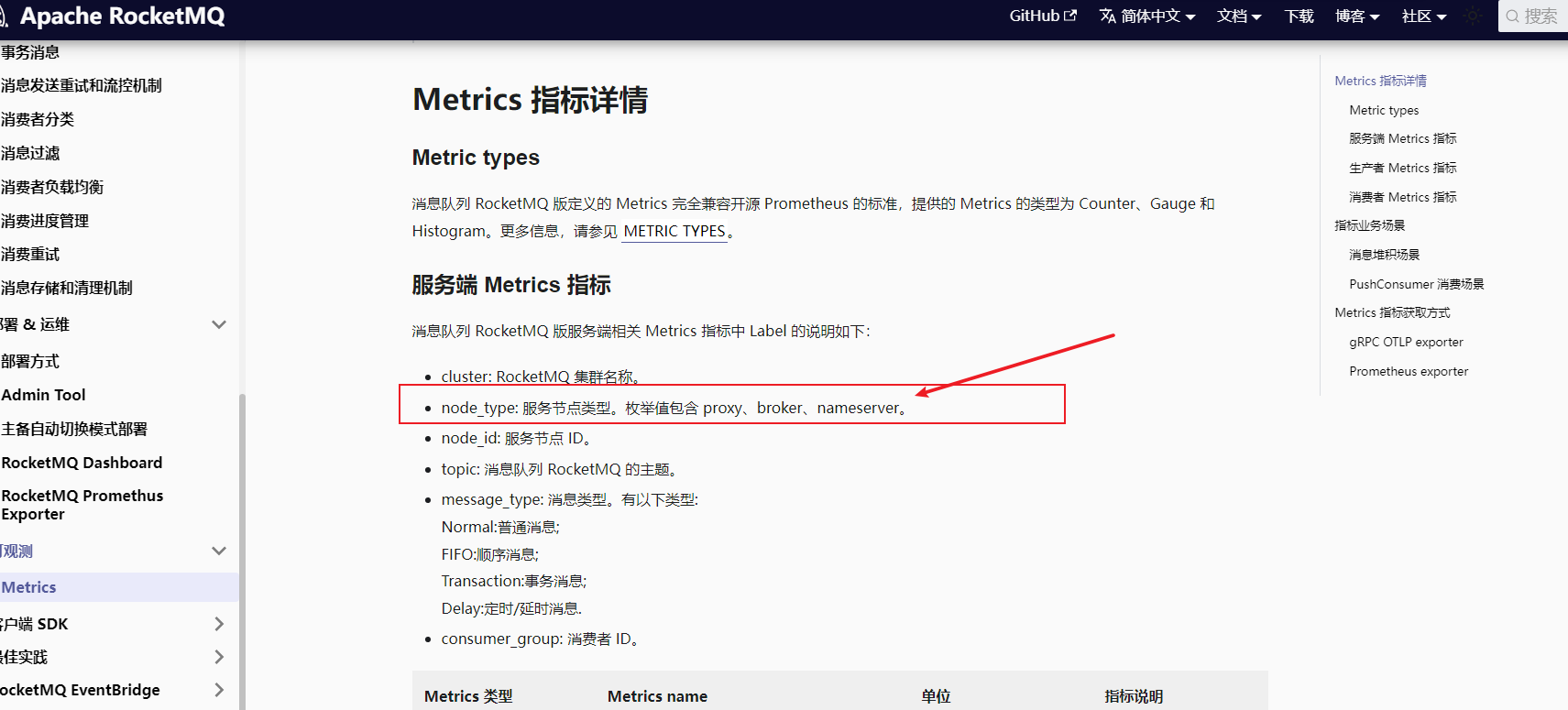The width and height of the screenshot is (1568, 710).
Task: Jump to 服务端 Metrics 指标 in contents
Action: point(1402,138)
